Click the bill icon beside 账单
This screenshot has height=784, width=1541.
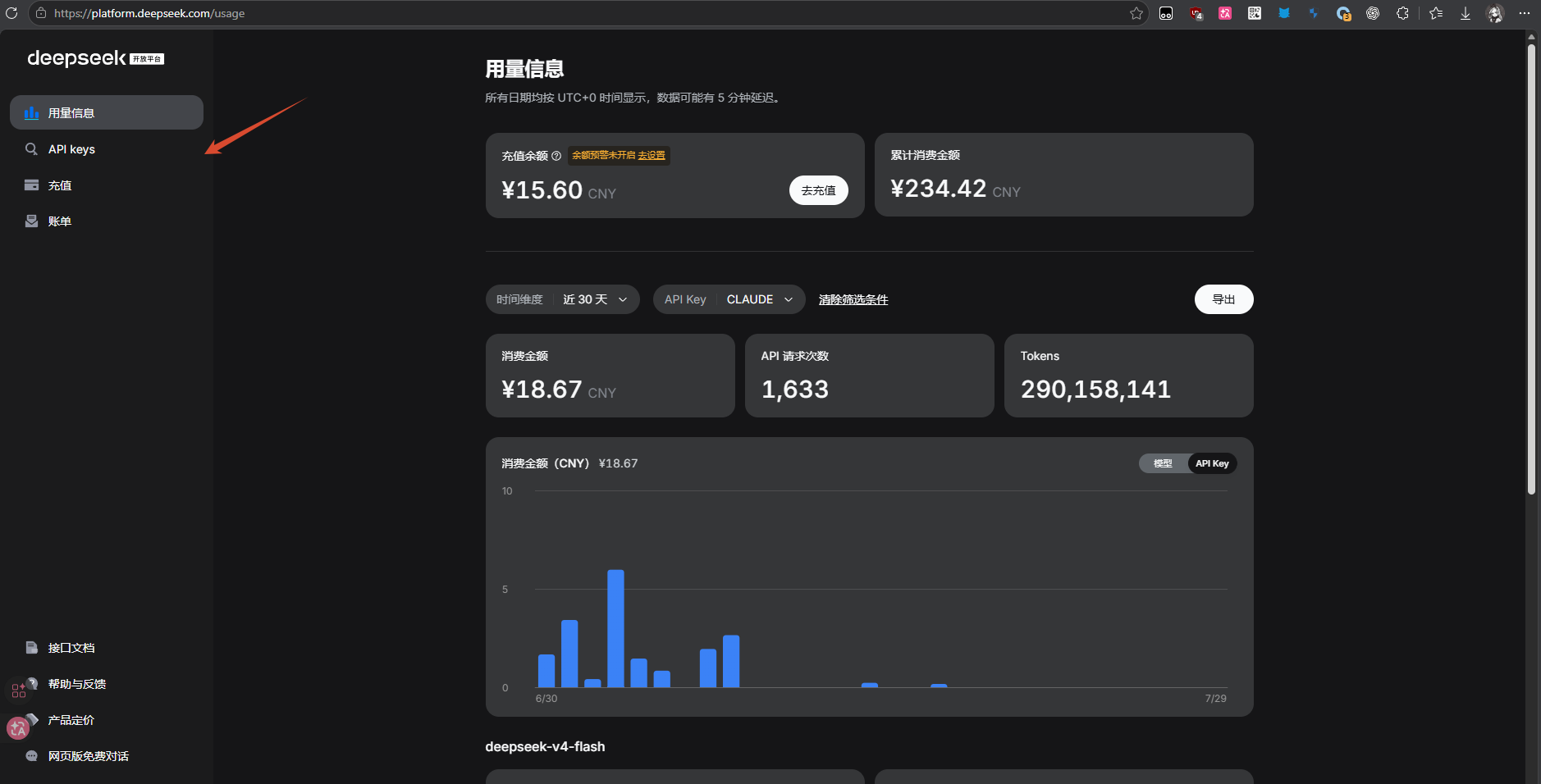tap(31, 221)
